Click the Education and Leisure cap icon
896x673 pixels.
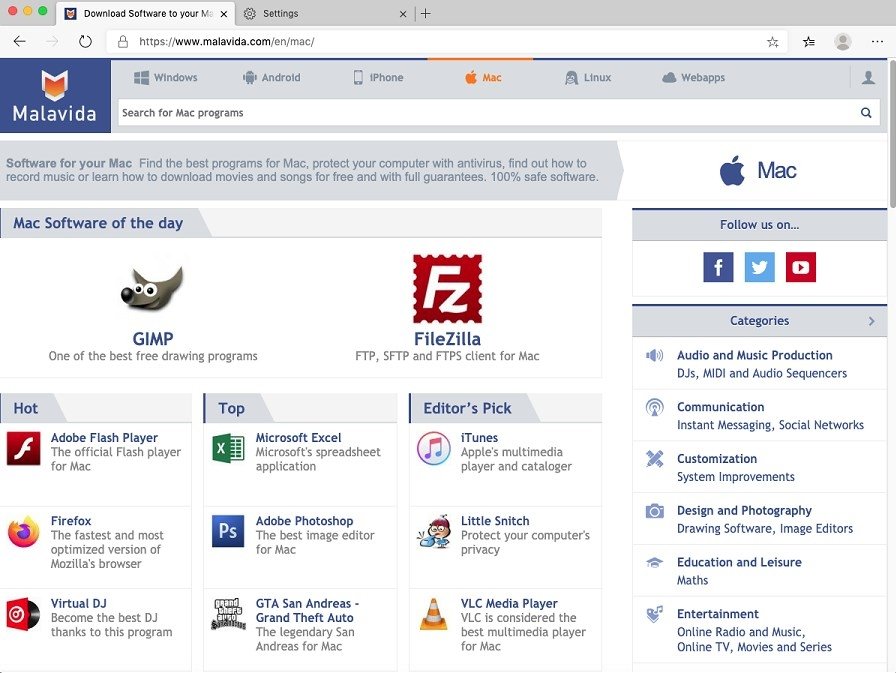tap(654, 563)
